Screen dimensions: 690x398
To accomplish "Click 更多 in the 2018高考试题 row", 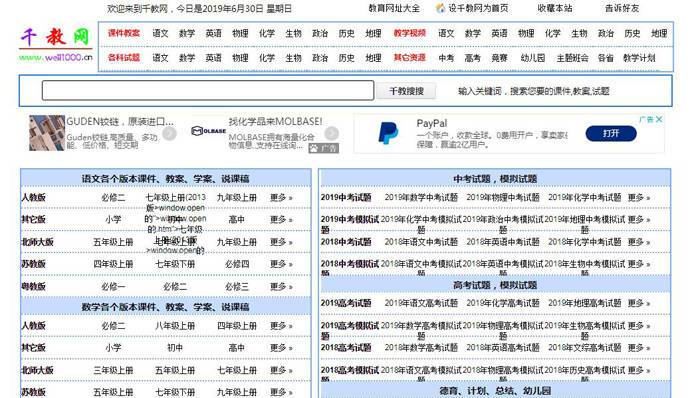I will click(x=639, y=347).
